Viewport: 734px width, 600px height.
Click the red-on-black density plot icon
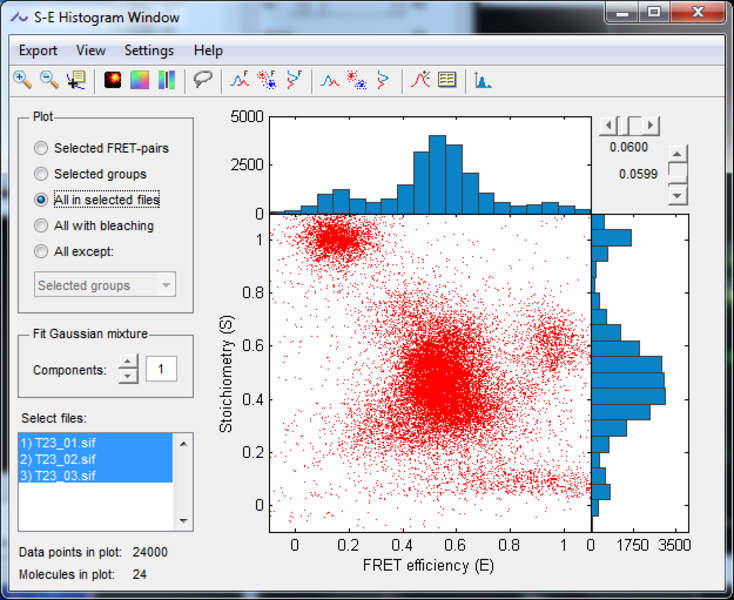tap(112, 80)
